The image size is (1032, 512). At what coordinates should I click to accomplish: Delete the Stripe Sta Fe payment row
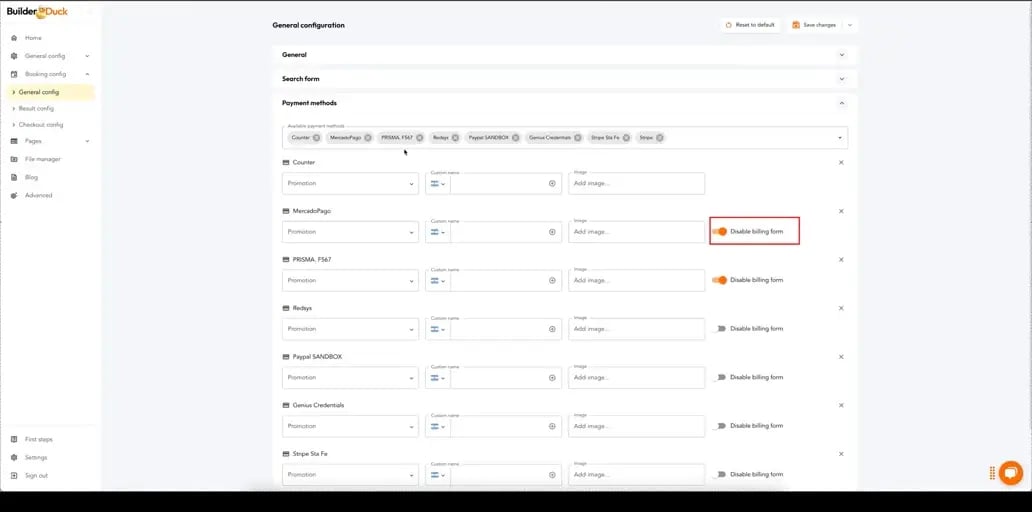pos(841,454)
